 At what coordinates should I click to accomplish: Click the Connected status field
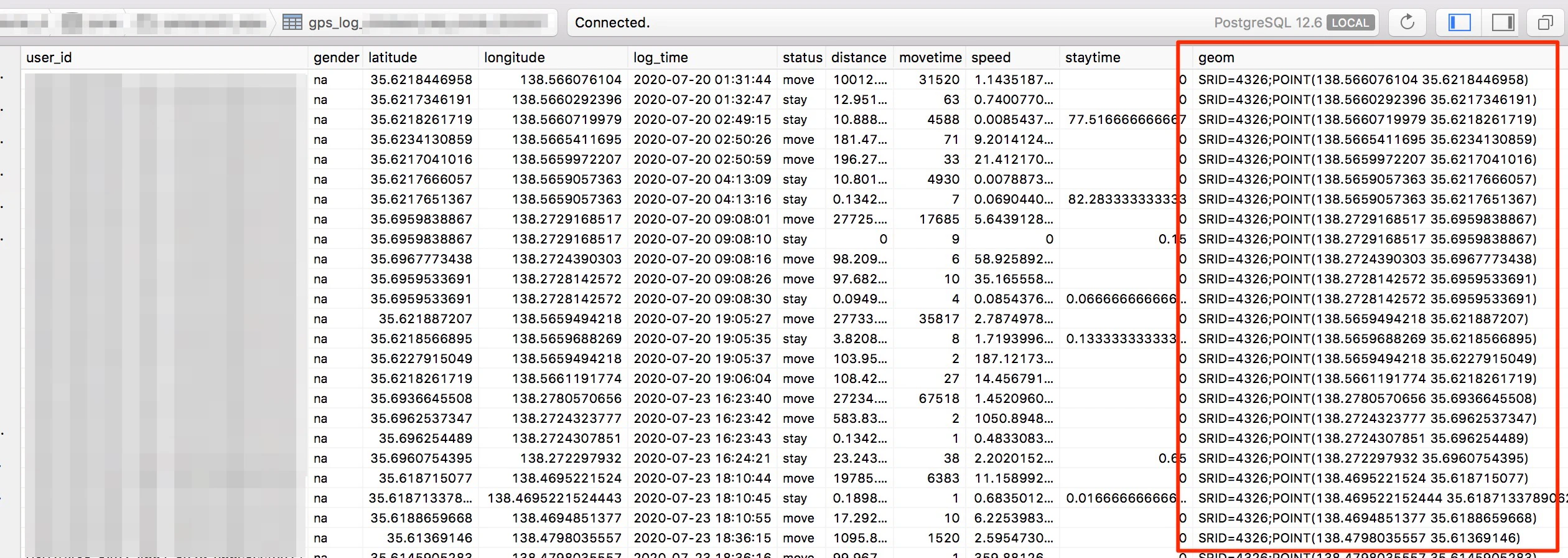(973, 22)
